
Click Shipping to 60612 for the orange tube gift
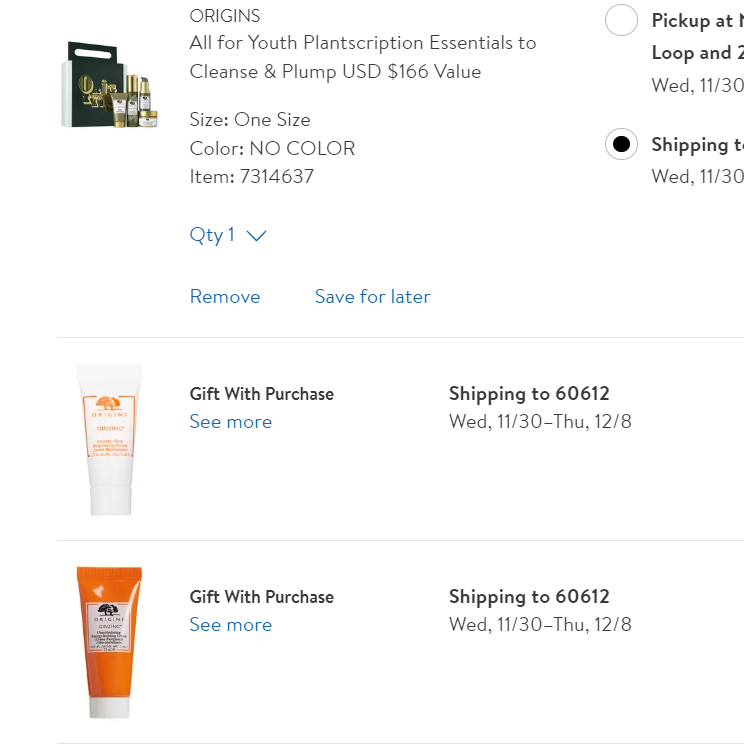click(x=529, y=597)
